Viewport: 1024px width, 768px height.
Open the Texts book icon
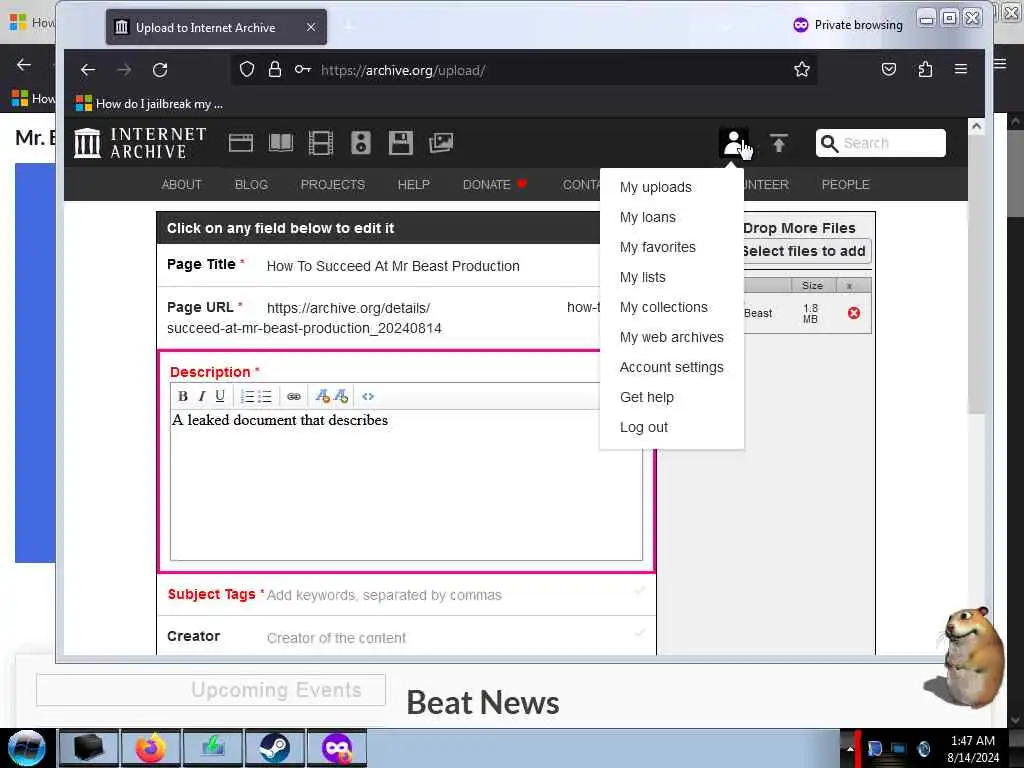(x=281, y=143)
